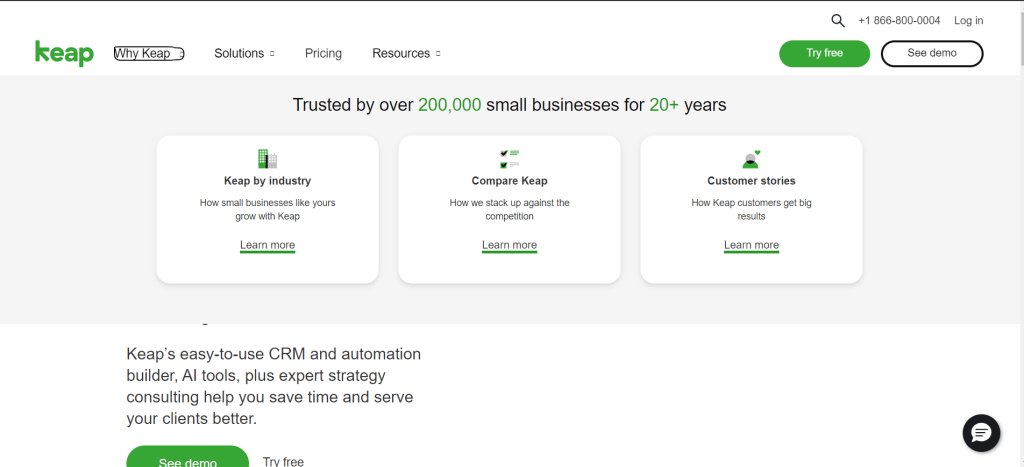Screen dimensions: 1024x467
Task: Expand the Why Keap menu
Action: click(148, 54)
